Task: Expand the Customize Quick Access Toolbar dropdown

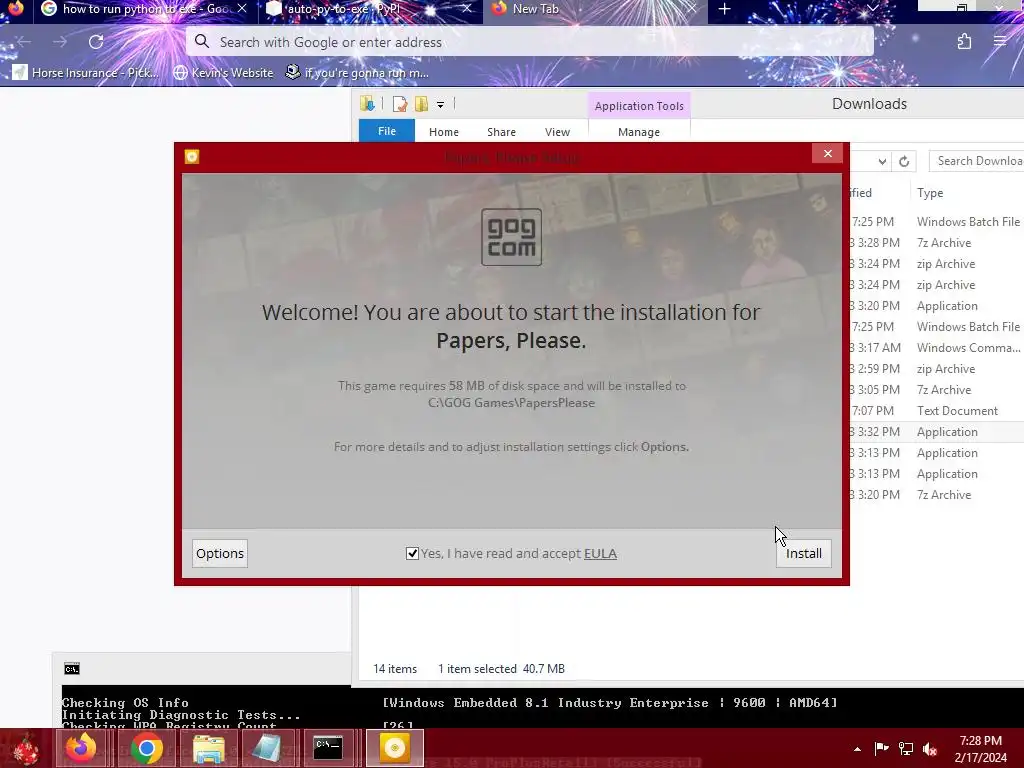Action: tap(441, 104)
